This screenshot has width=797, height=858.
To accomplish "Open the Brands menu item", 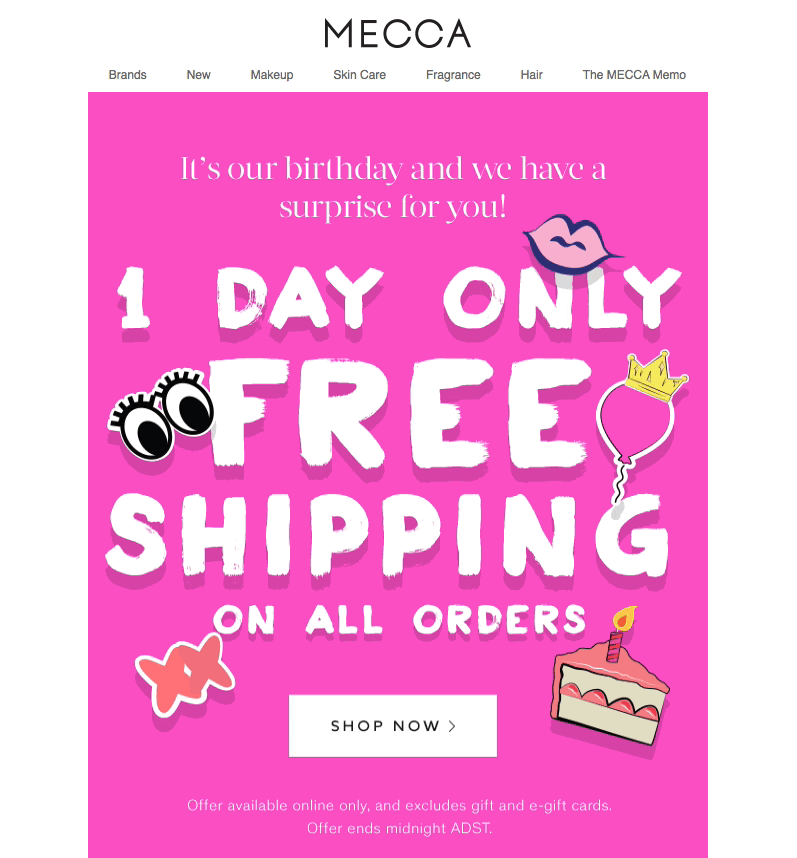I will [127, 75].
